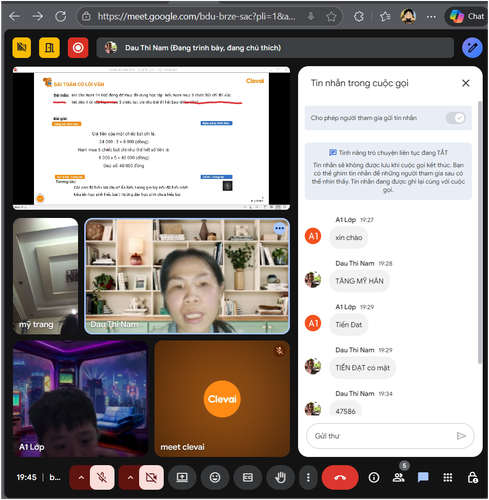
Task: Open browser settings and more menu
Action: [431, 16]
